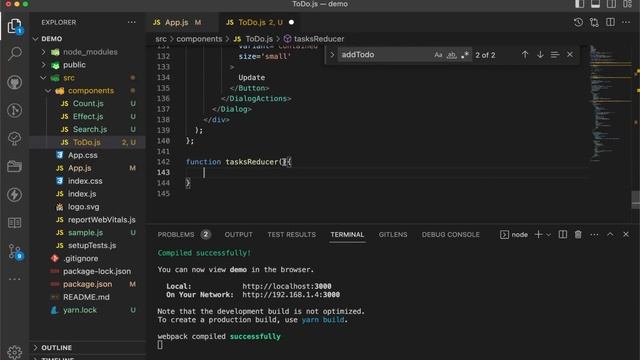Image resolution: width=640 pixels, height=360 pixels.
Task: Open the file timeline history icon
Action: [578, 22]
